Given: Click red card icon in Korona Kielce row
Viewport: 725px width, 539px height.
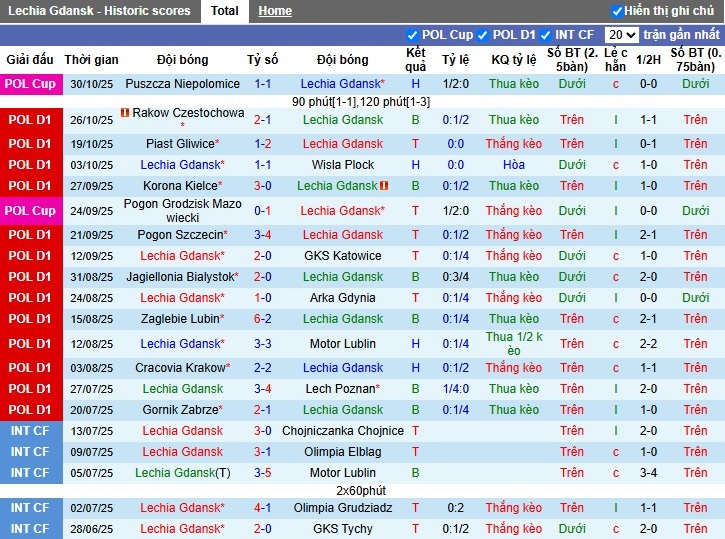Looking at the screenshot, I should tap(384, 186).
